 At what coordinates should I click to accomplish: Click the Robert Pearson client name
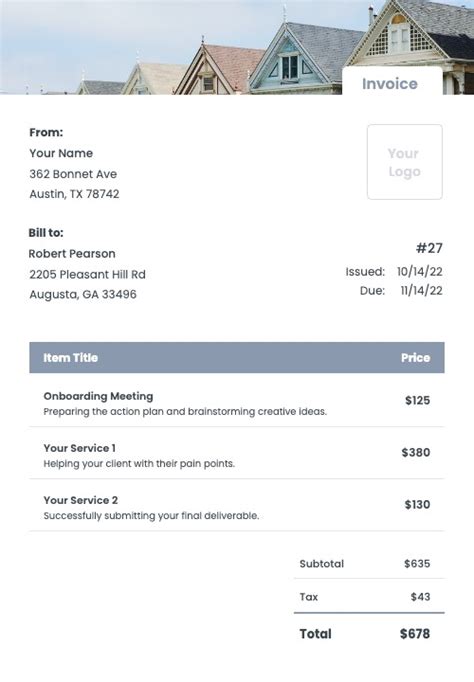[72, 254]
